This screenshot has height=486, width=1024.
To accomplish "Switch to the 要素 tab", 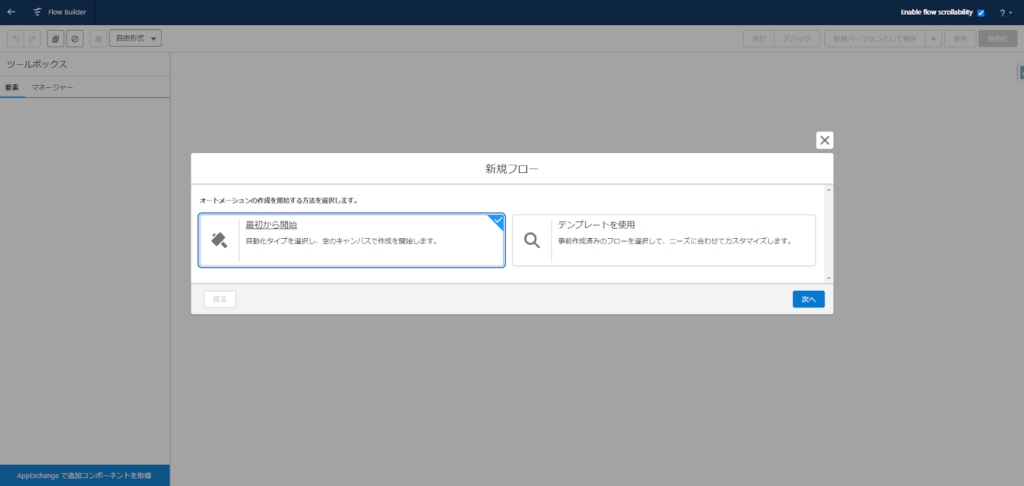I will tap(12, 88).
